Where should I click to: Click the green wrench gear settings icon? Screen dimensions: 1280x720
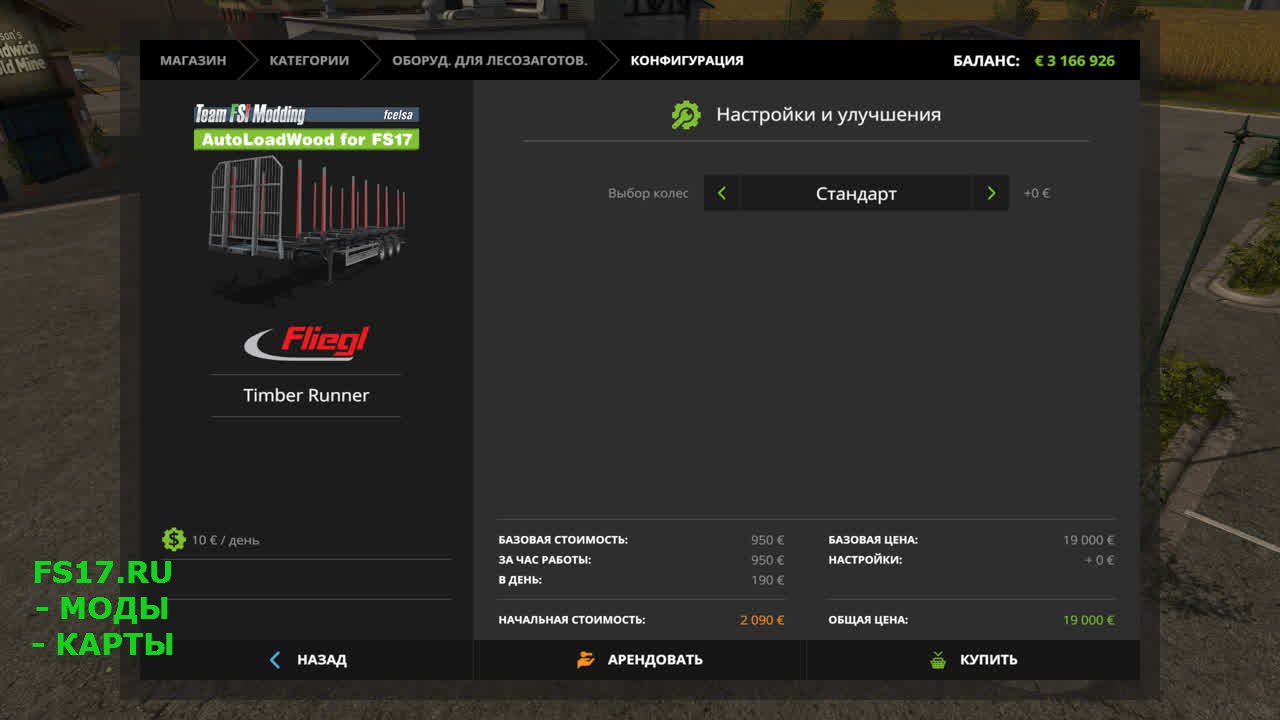click(686, 115)
